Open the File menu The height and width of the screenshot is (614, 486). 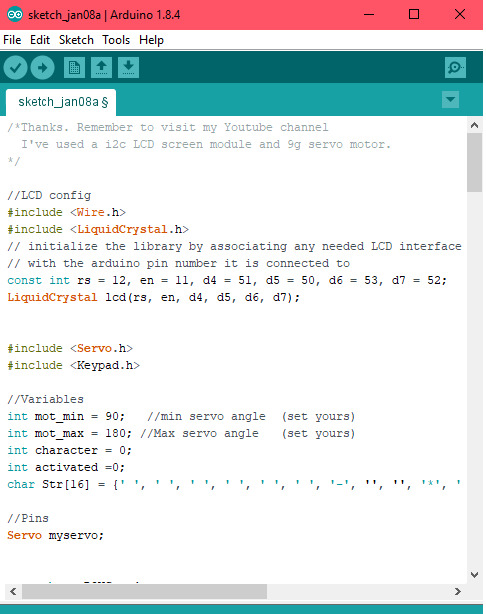point(12,40)
